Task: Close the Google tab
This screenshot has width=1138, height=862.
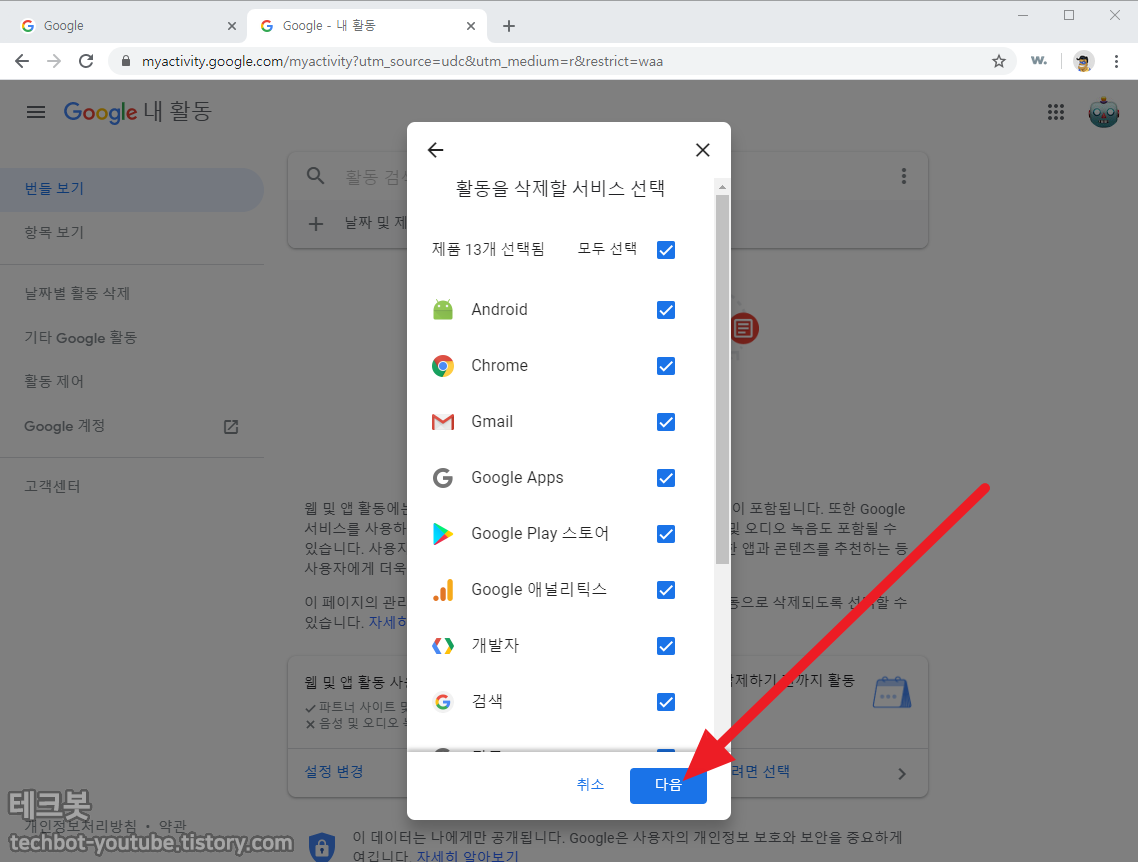Action: pyautogui.click(x=232, y=26)
